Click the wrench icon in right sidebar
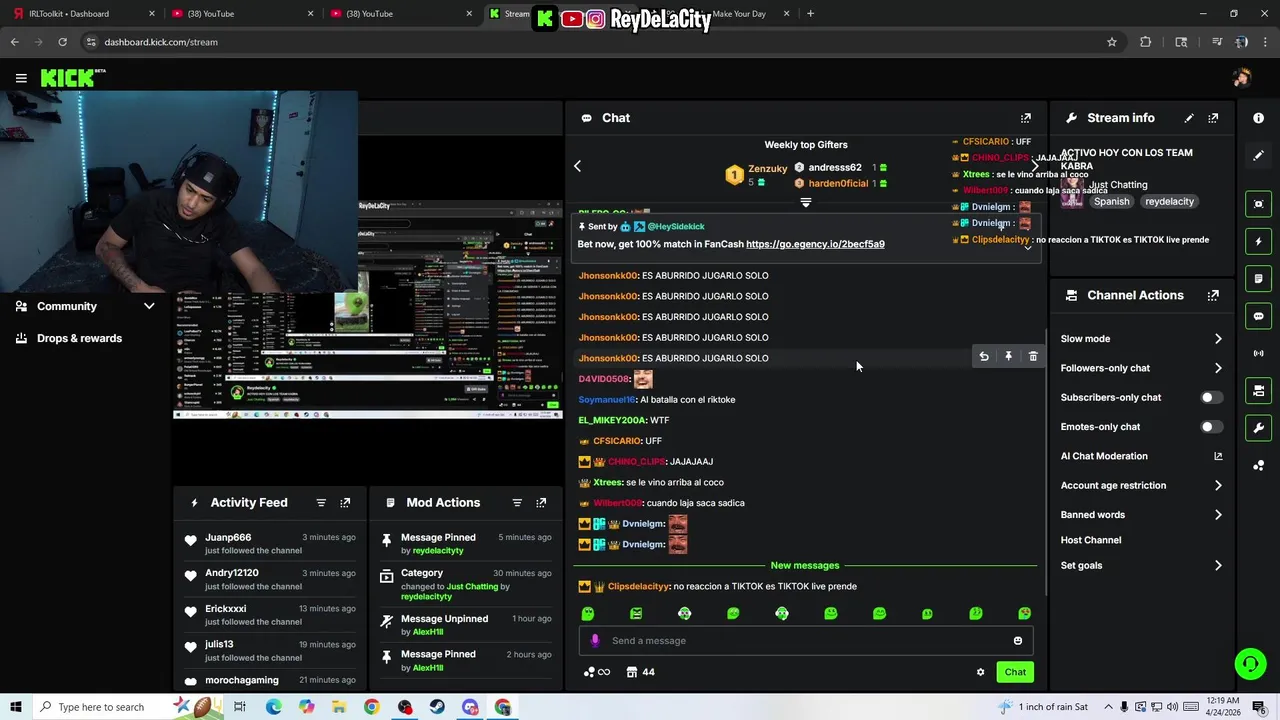 (x=1258, y=428)
